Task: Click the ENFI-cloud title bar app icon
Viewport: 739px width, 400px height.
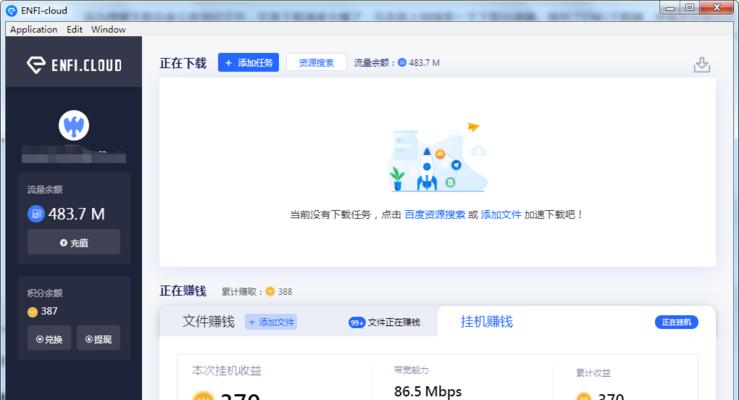Action: (11, 10)
